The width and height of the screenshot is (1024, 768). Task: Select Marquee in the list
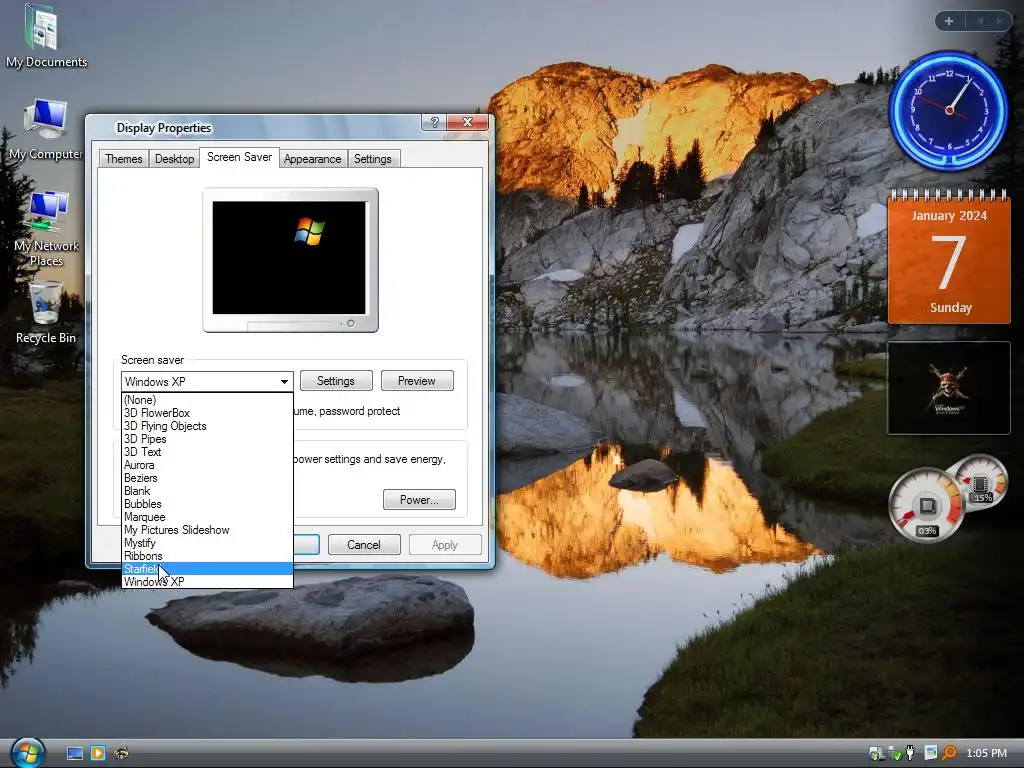207,517
